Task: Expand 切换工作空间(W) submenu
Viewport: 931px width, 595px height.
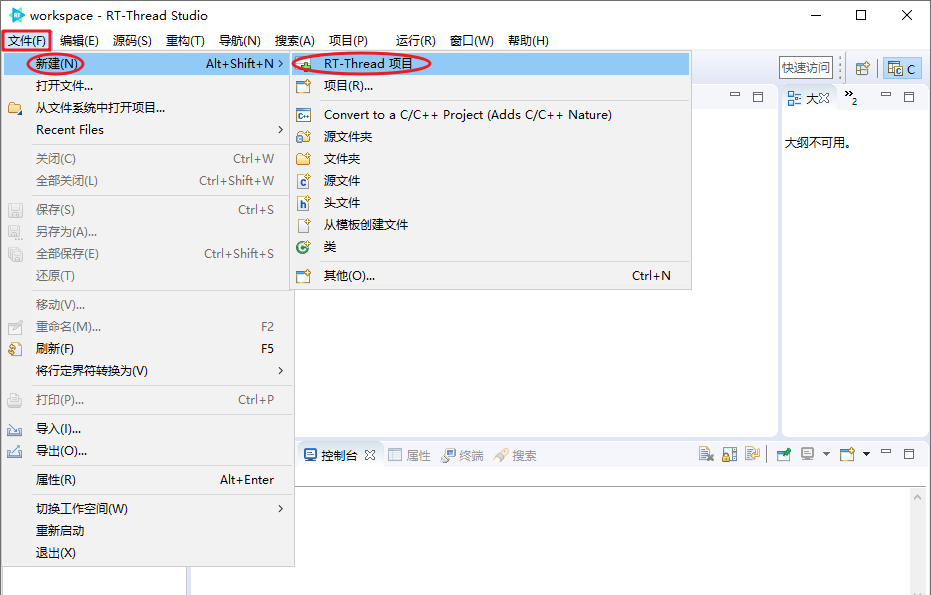Action: coord(147,508)
